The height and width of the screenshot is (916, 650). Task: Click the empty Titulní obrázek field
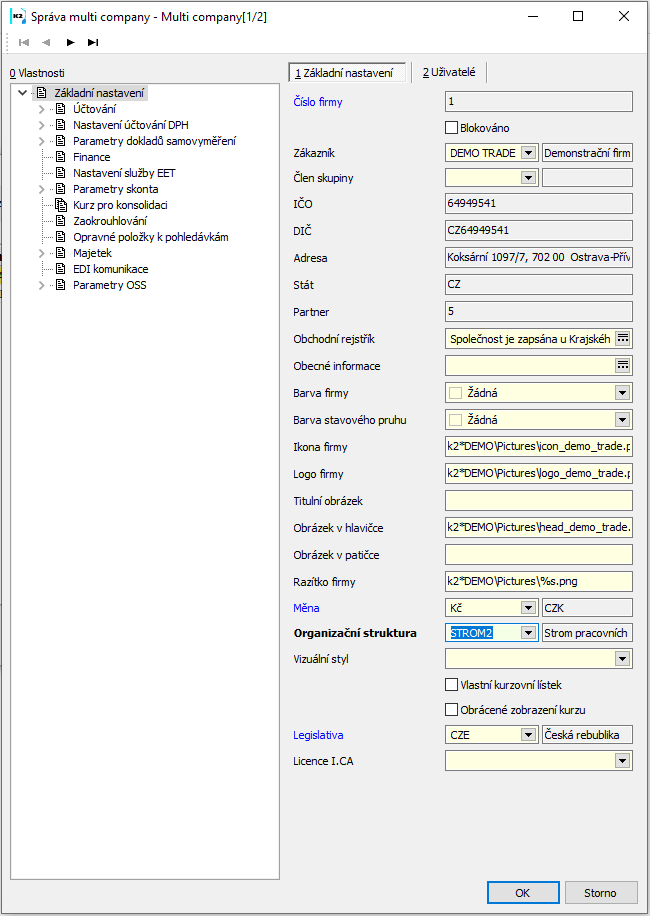538,501
